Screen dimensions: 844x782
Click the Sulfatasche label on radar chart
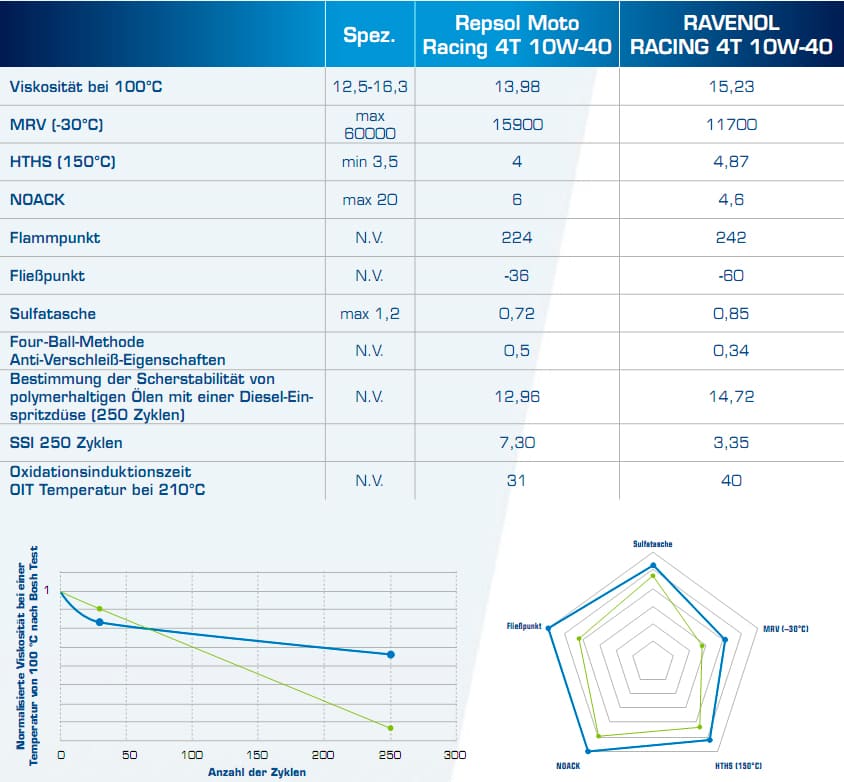click(x=652, y=543)
